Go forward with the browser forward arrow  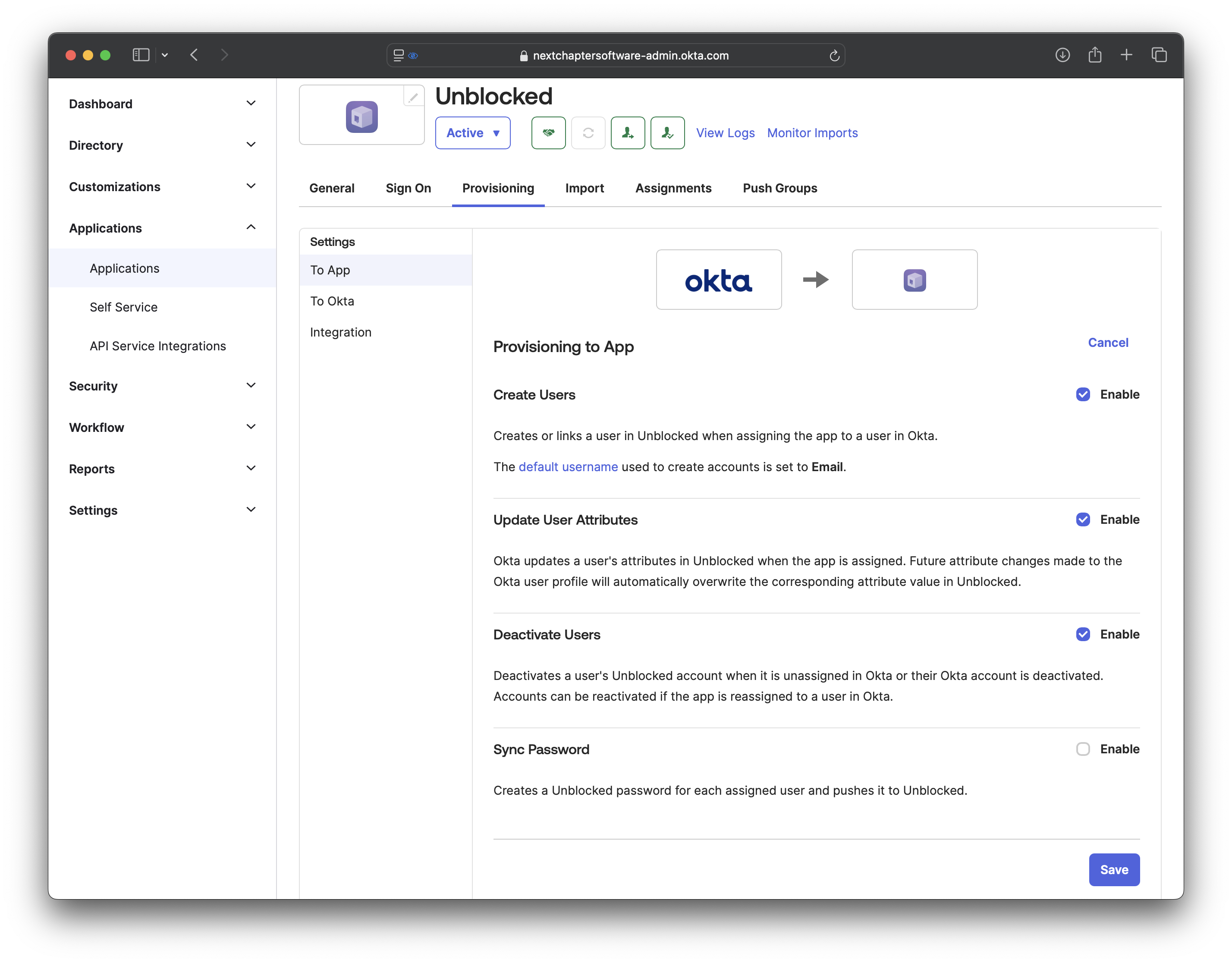tap(224, 55)
